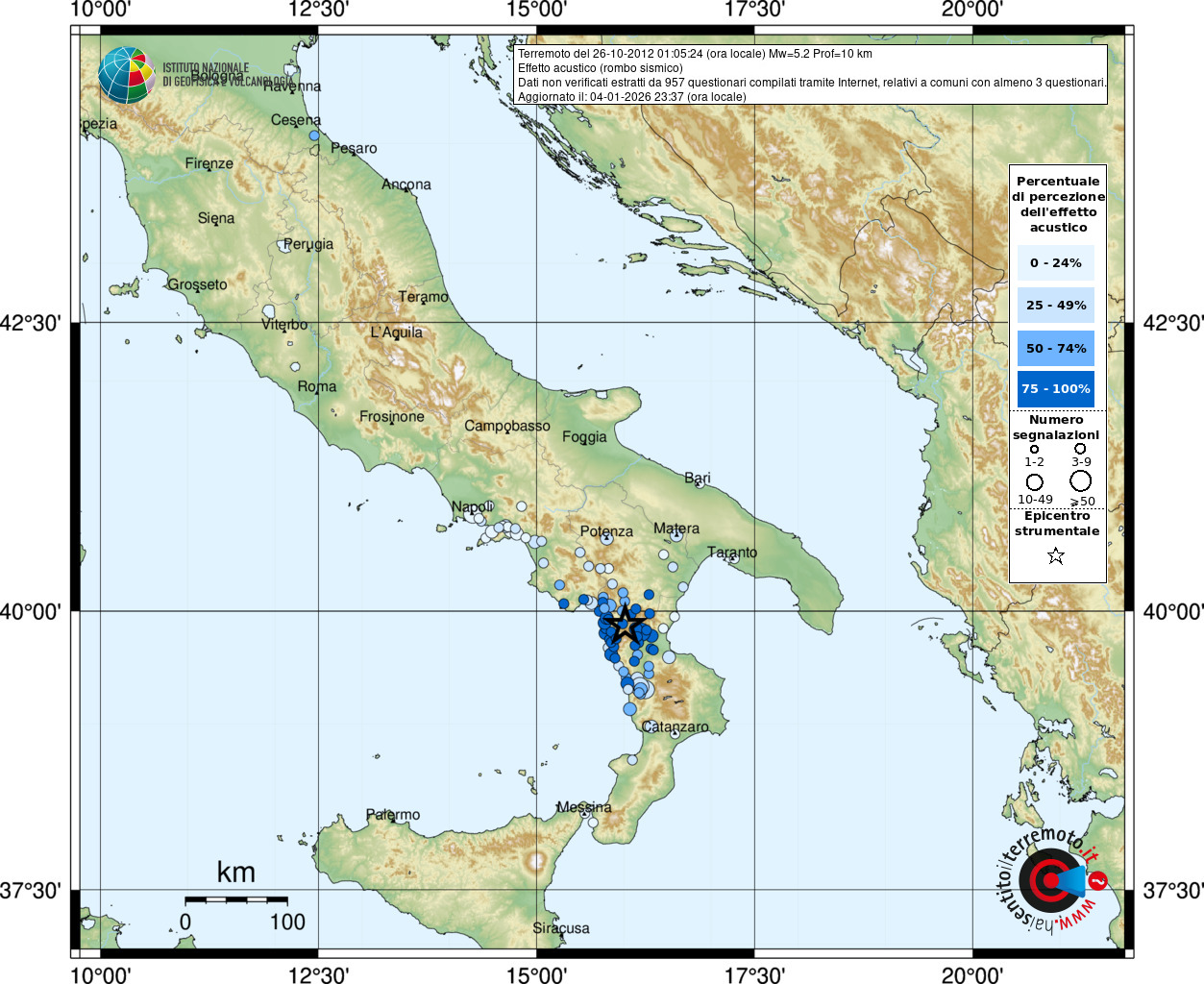
Task: Click the earthquake title text line
Action: pos(695,54)
